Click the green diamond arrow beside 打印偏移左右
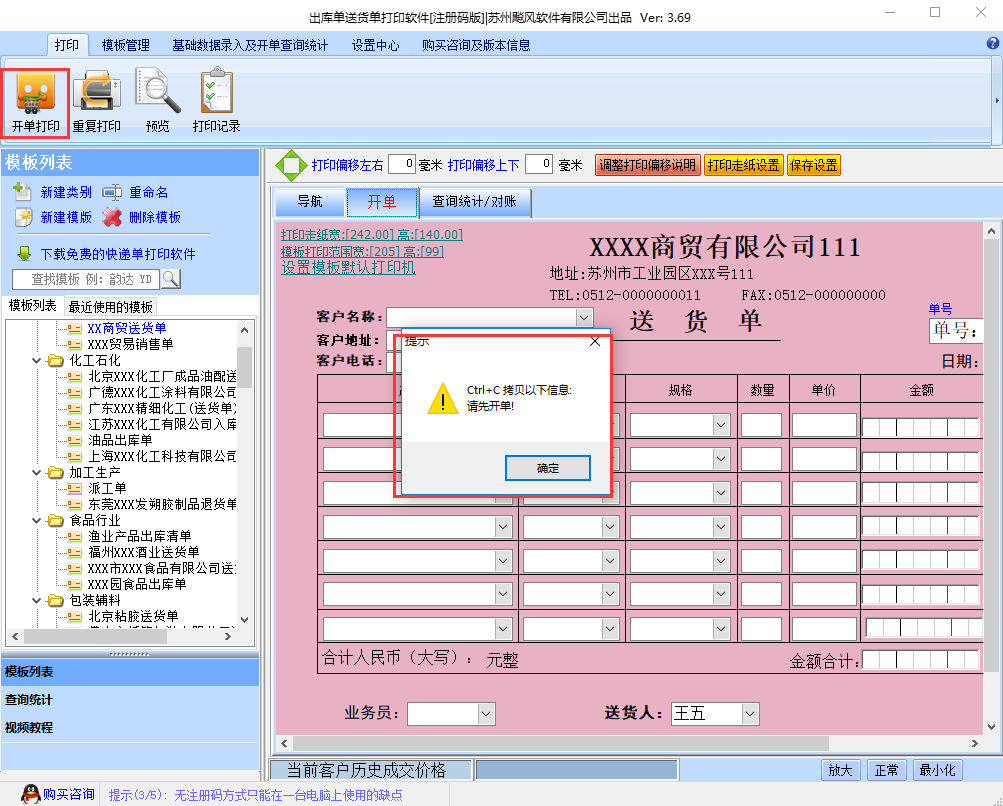 (x=293, y=165)
